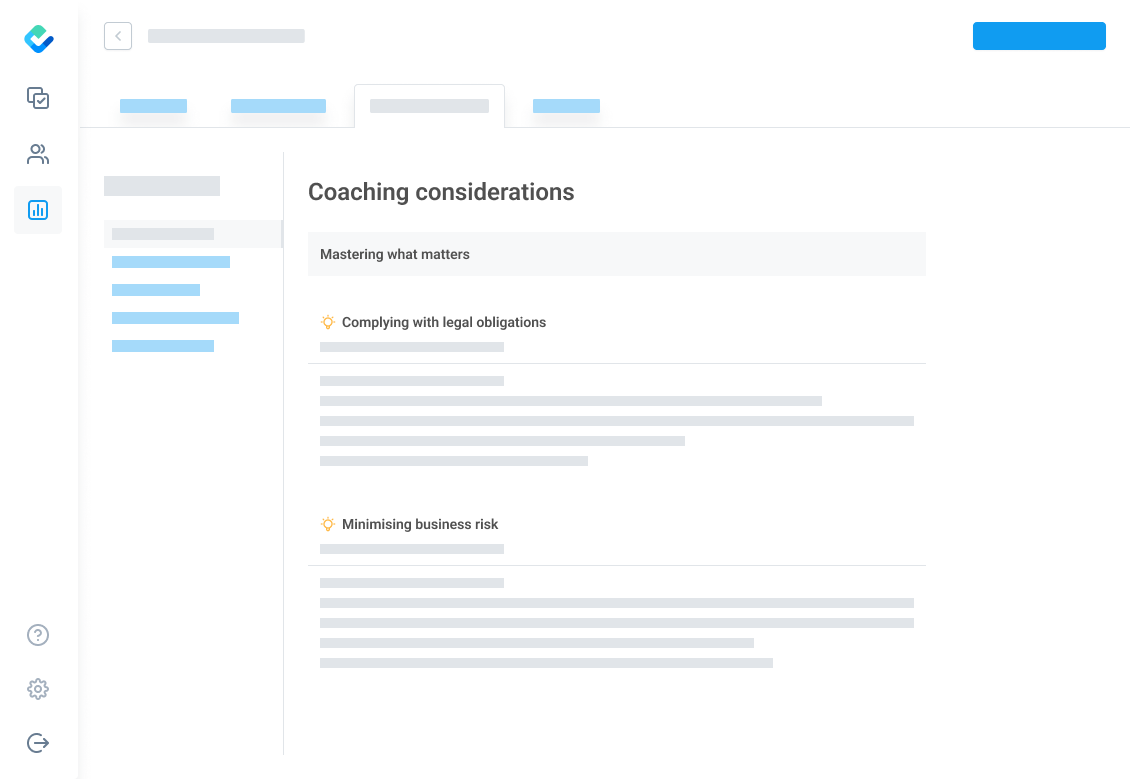Viewport: 1130px width, 779px height.
Task: Open settings with the gear icon
Action: click(x=38, y=689)
